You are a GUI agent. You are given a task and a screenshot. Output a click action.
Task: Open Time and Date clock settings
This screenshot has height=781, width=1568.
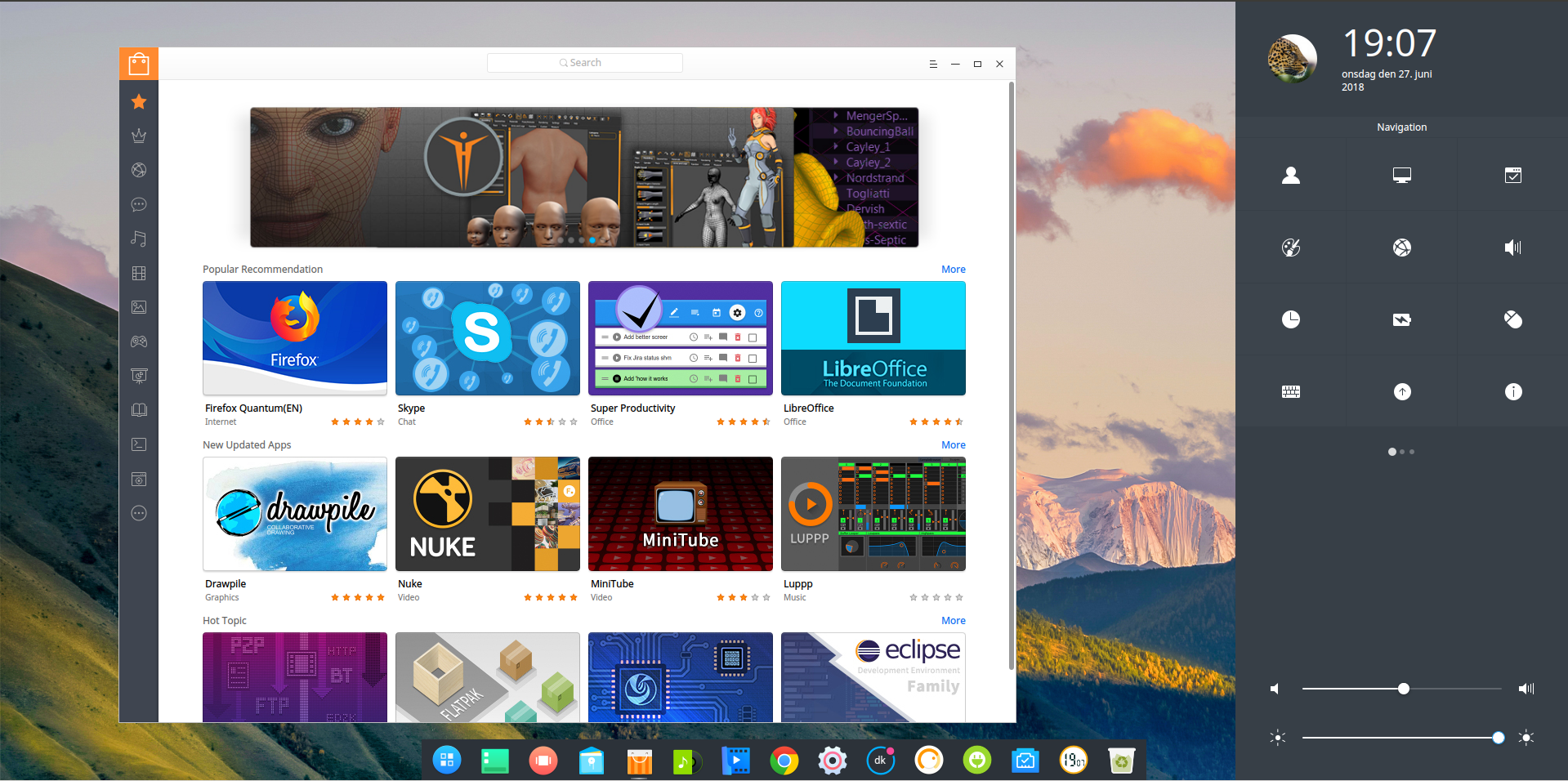pos(1291,319)
